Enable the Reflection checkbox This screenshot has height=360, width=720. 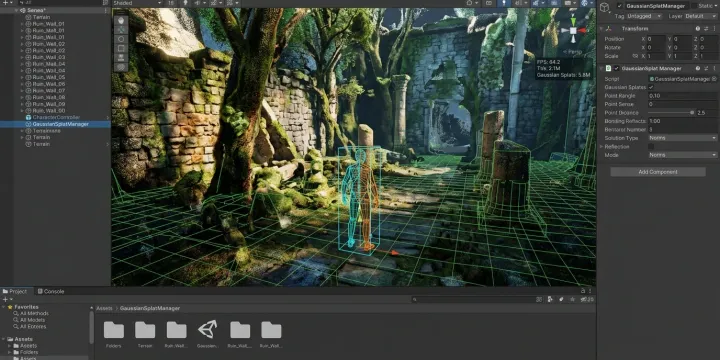pyautogui.click(x=651, y=146)
